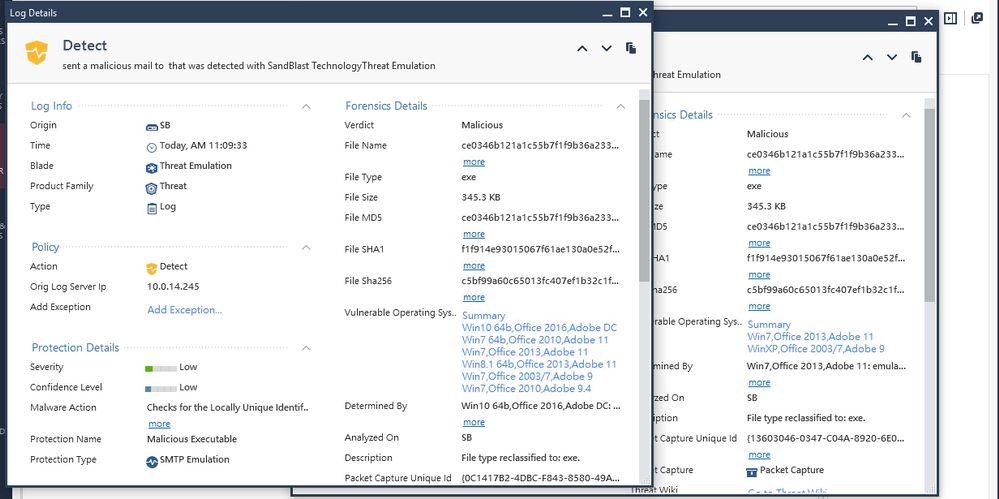999x499 pixels.
Task: Click the Threat Emulation blade icon
Action: (152, 168)
